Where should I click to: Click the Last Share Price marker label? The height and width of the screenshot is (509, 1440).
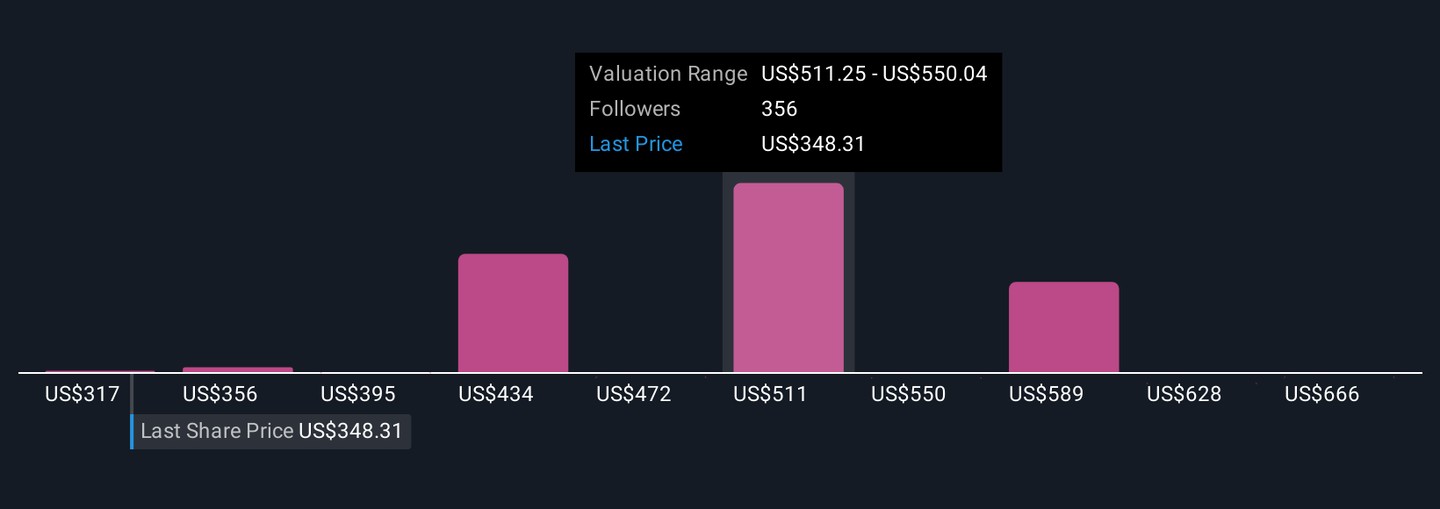(x=217, y=431)
